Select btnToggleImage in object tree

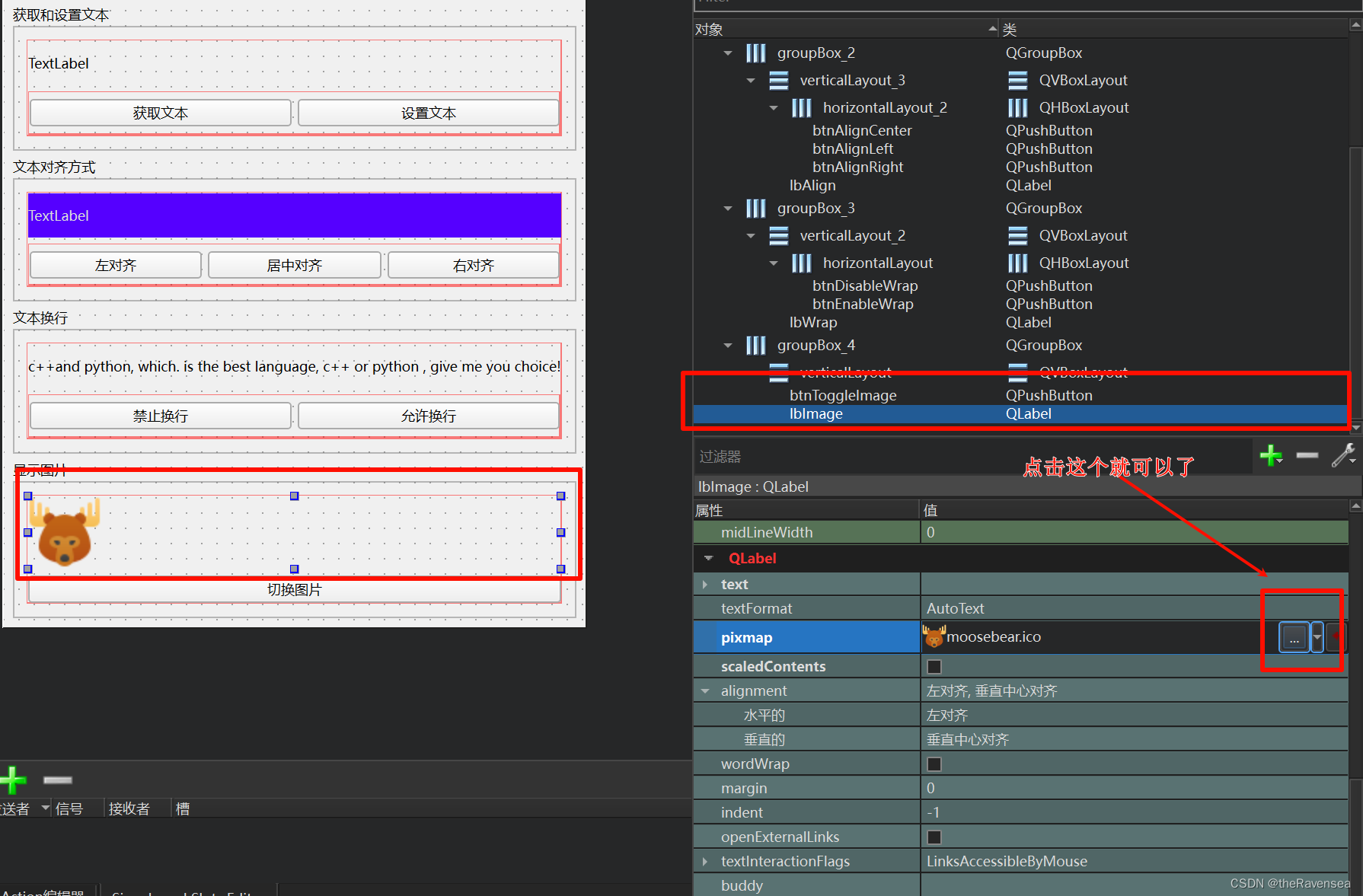click(843, 396)
